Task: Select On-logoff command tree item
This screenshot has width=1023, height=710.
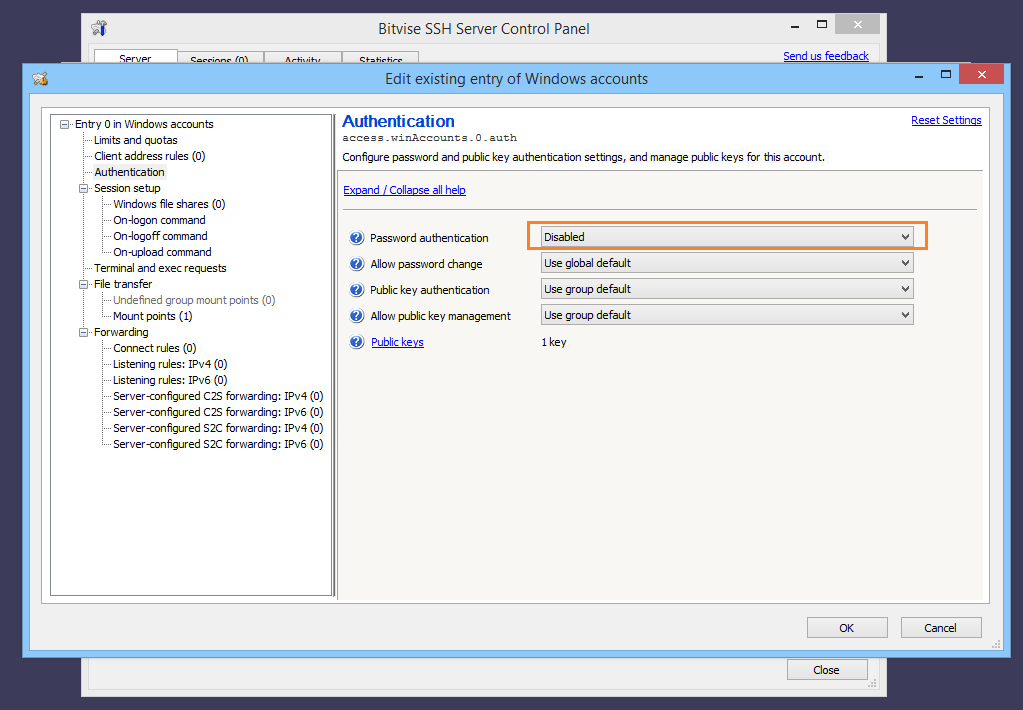Action: point(160,236)
